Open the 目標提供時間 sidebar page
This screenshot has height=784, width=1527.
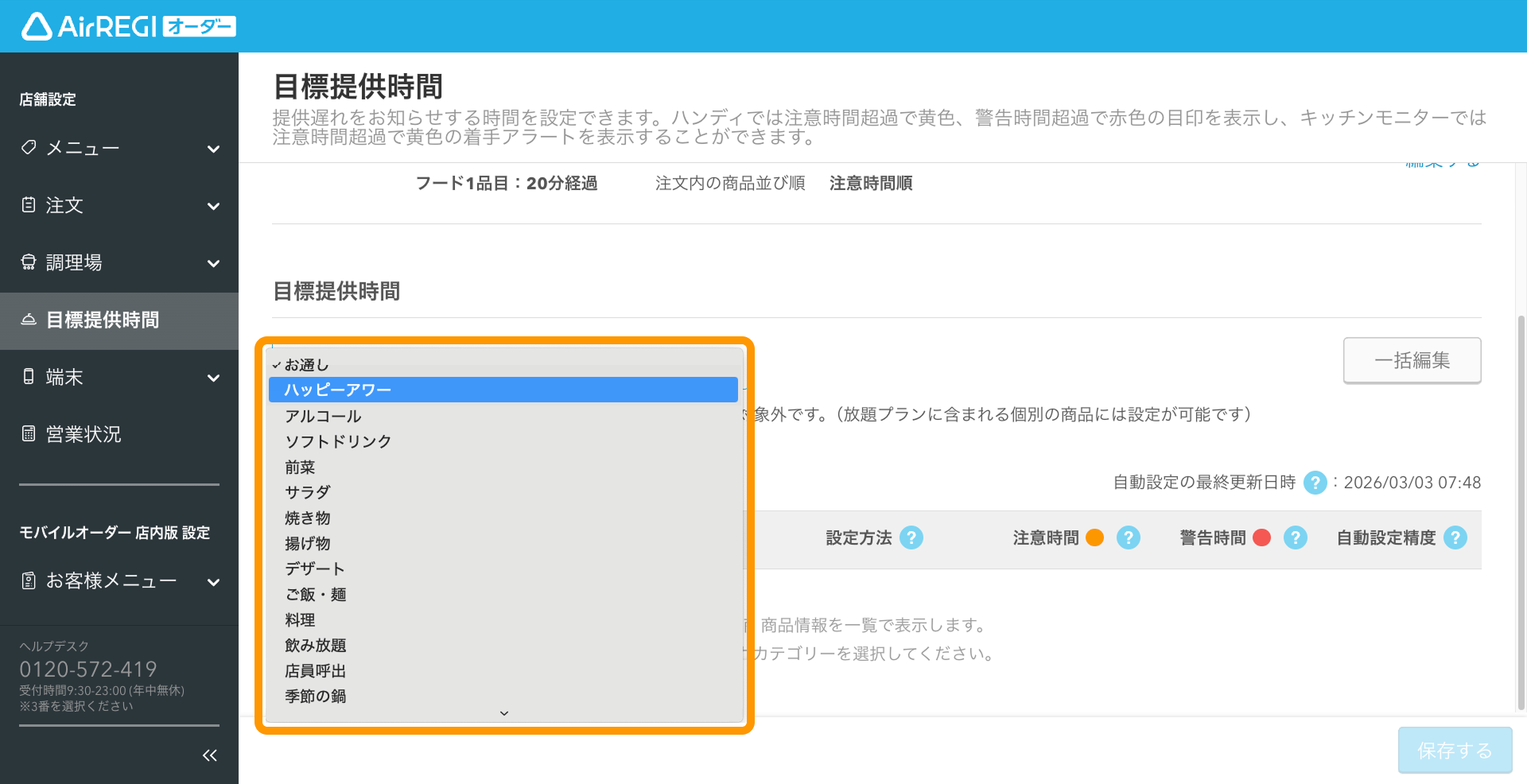(119, 320)
